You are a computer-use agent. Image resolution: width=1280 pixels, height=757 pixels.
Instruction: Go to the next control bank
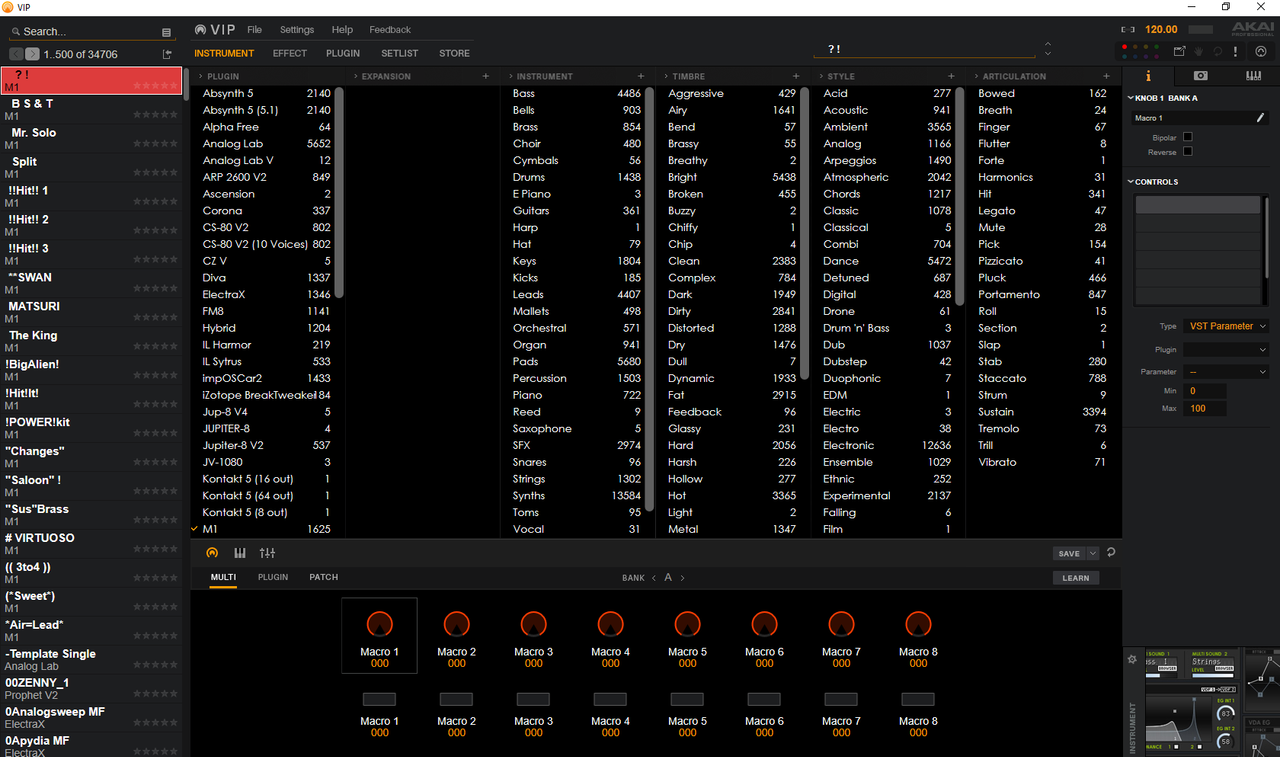683,578
